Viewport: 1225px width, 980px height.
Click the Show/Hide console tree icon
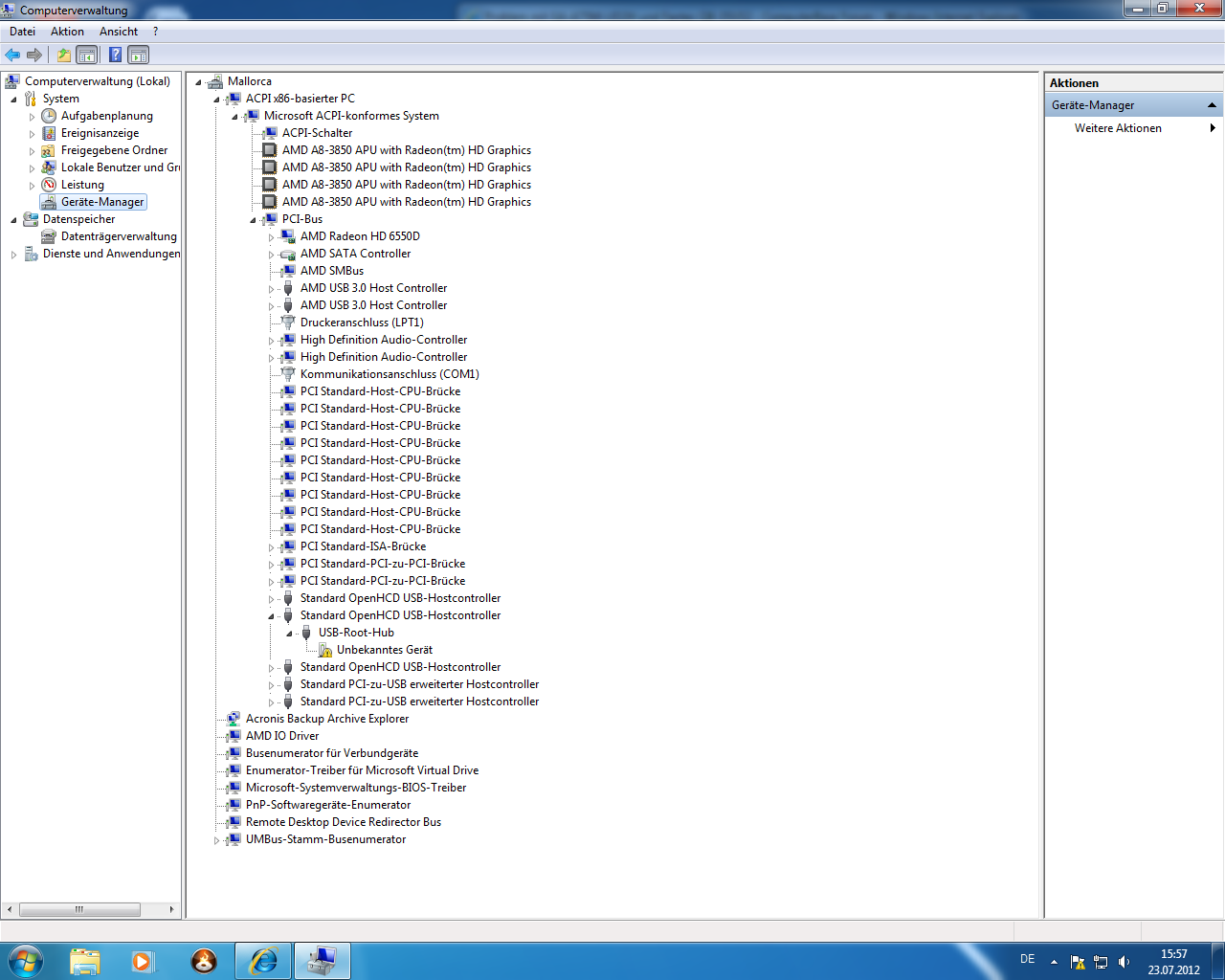[87, 55]
